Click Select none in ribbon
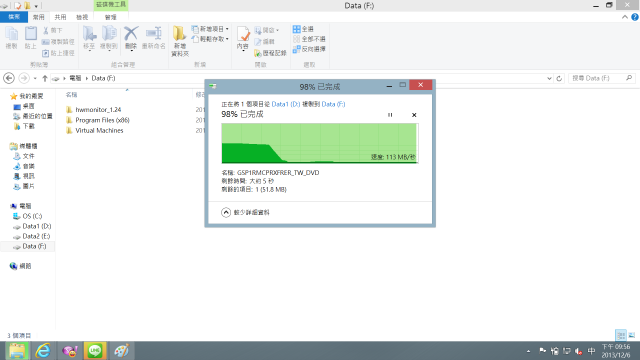 click(309, 39)
